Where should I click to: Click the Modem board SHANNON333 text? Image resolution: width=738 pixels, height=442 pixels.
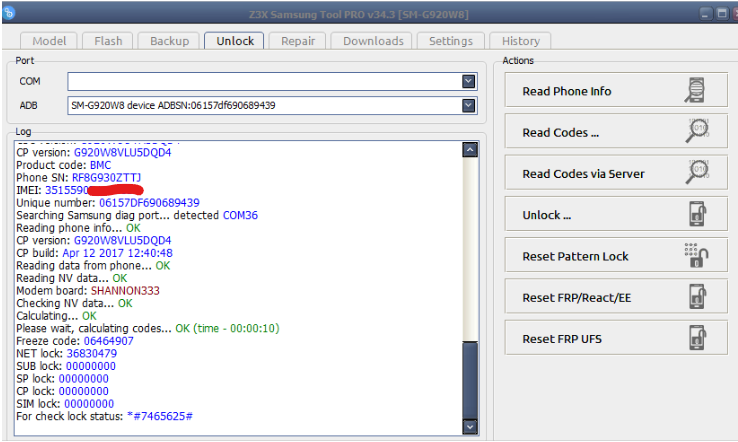pos(125,290)
